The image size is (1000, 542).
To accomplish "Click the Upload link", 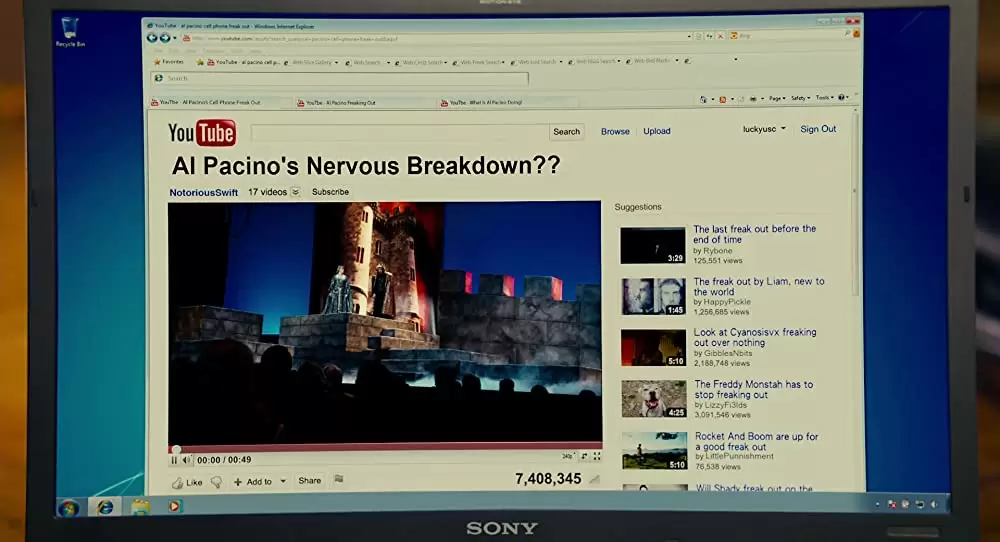I will (657, 131).
